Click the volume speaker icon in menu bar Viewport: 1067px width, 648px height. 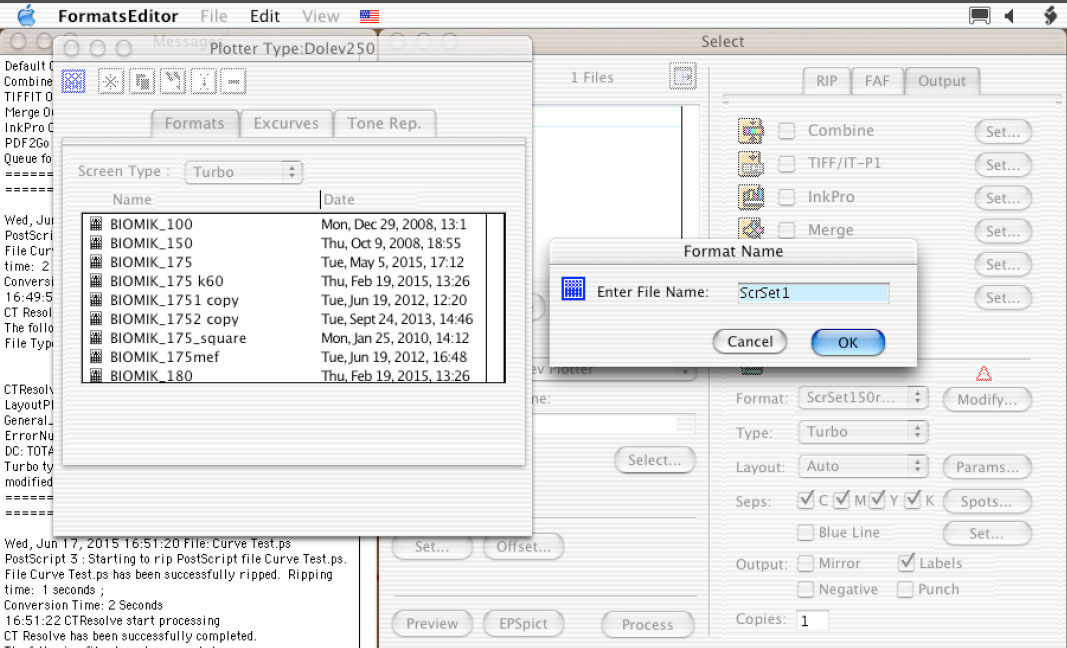1010,16
